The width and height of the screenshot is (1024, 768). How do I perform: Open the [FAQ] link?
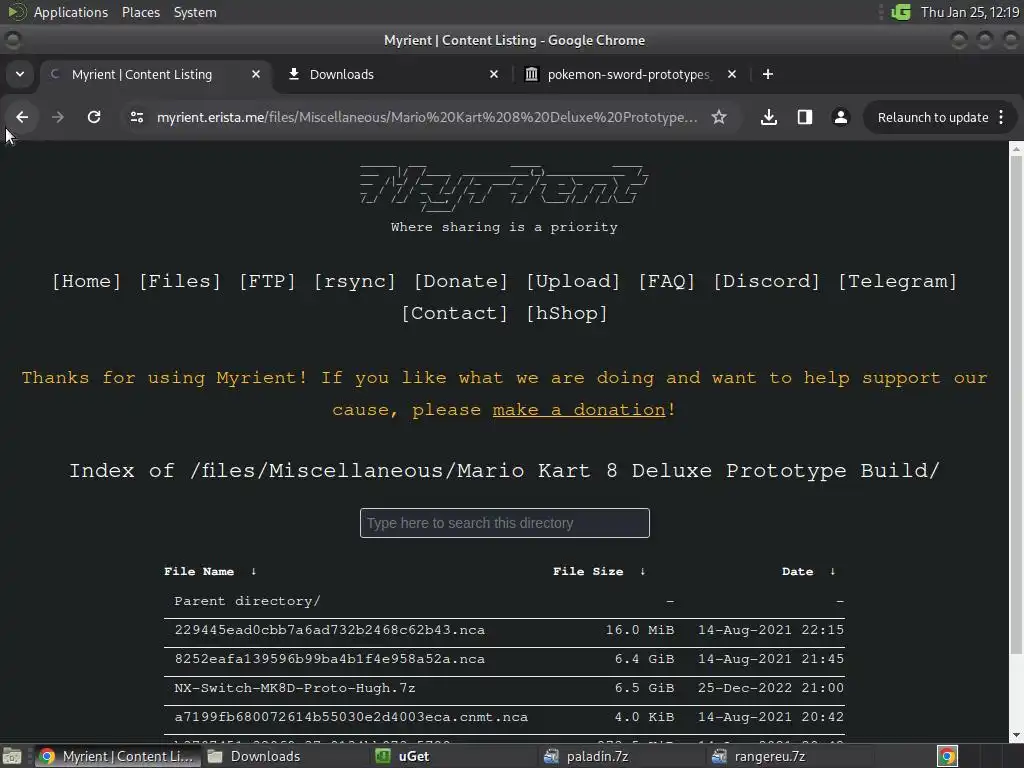pos(667,281)
